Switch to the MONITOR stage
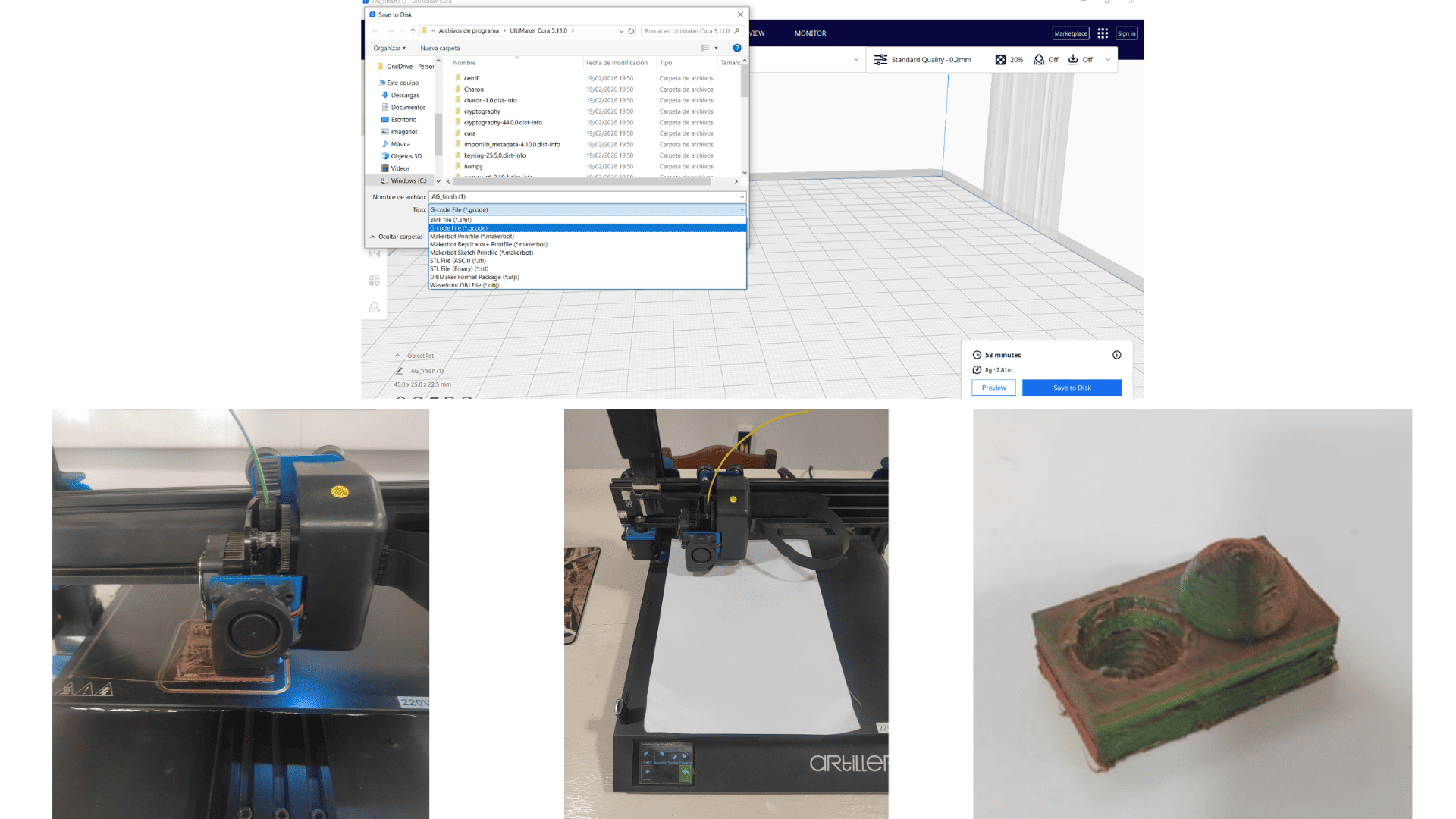The width and height of the screenshot is (1456, 819). 810,33
